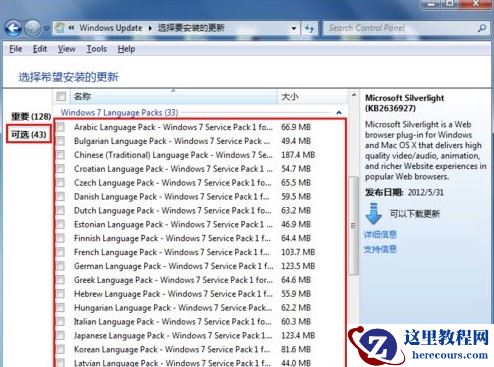Open the 支持信息 link

pyautogui.click(x=380, y=249)
